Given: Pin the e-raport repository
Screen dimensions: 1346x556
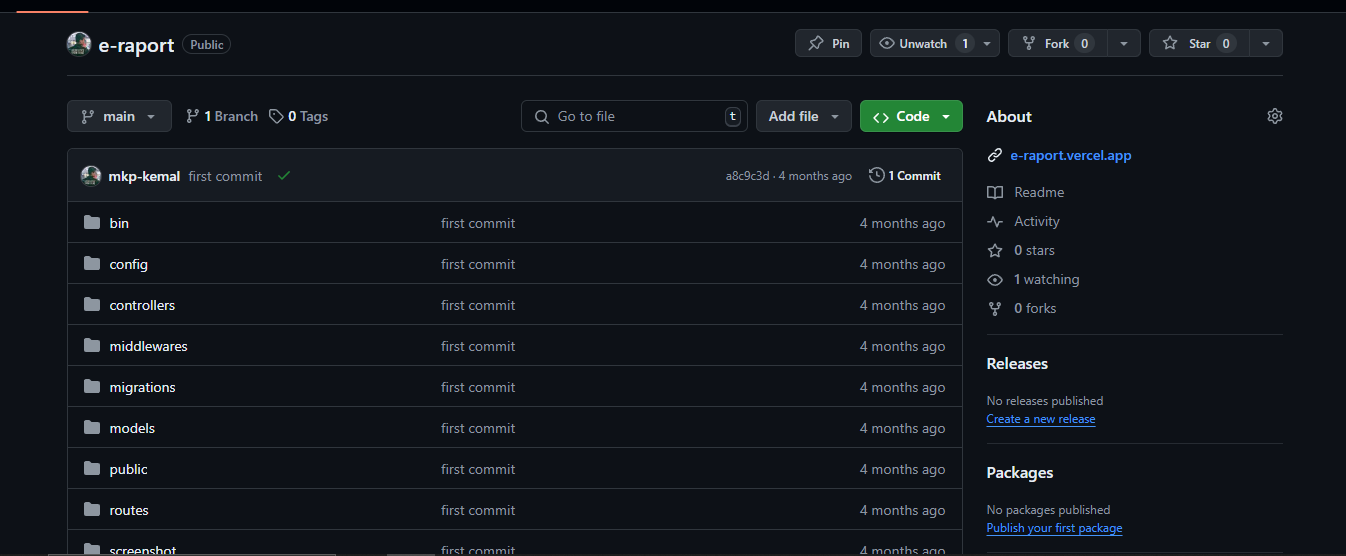Looking at the screenshot, I should click(828, 43).
